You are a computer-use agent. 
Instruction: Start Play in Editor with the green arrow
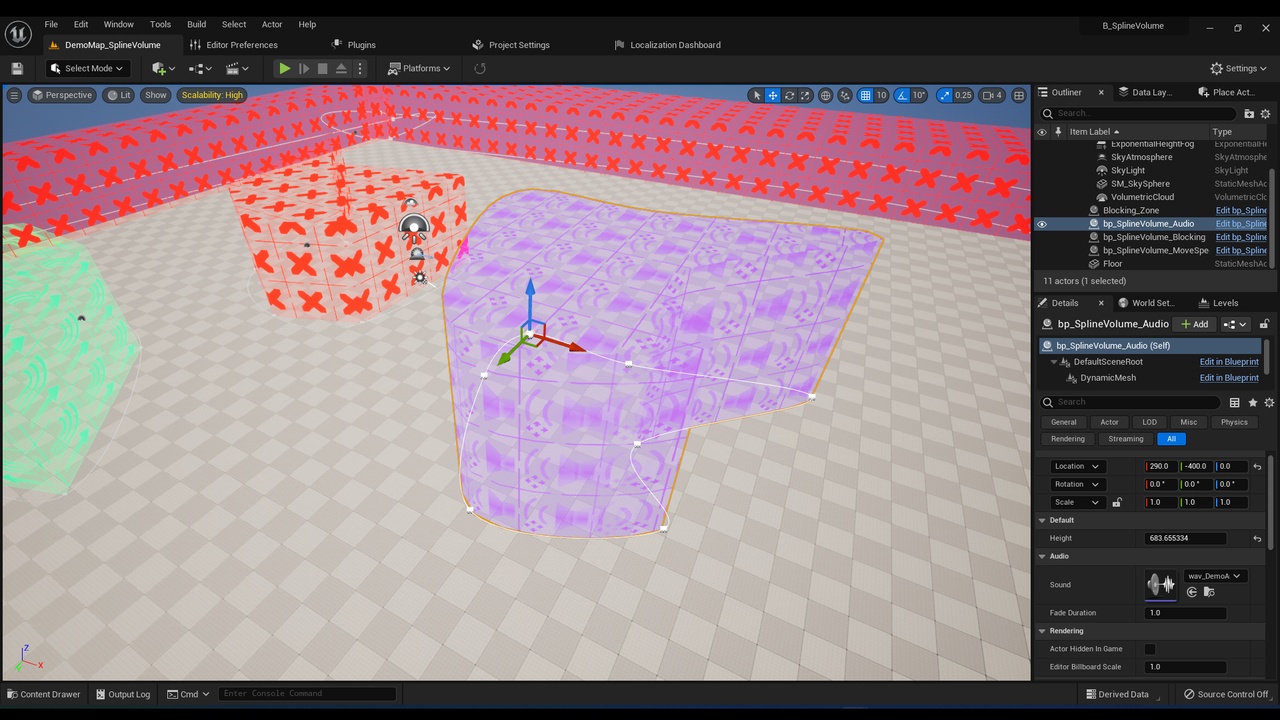point(285,68)
